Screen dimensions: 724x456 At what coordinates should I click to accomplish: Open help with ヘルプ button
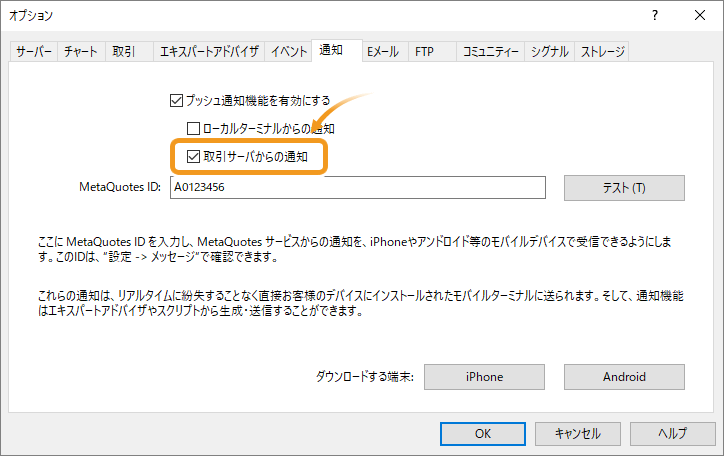click(x=673, y=434)
